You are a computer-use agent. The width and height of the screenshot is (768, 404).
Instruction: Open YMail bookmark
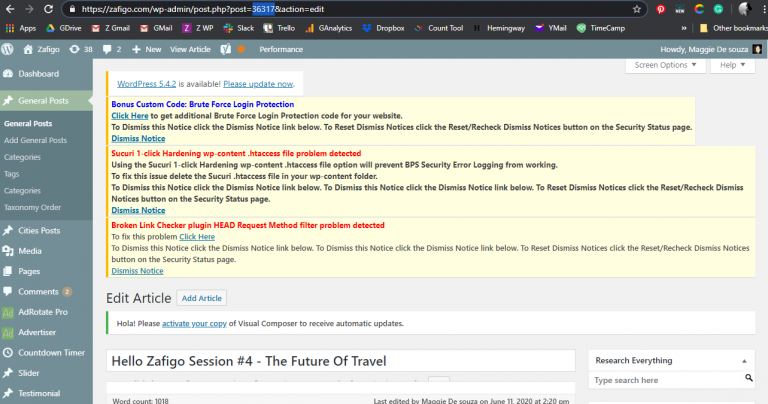point(551,28)
